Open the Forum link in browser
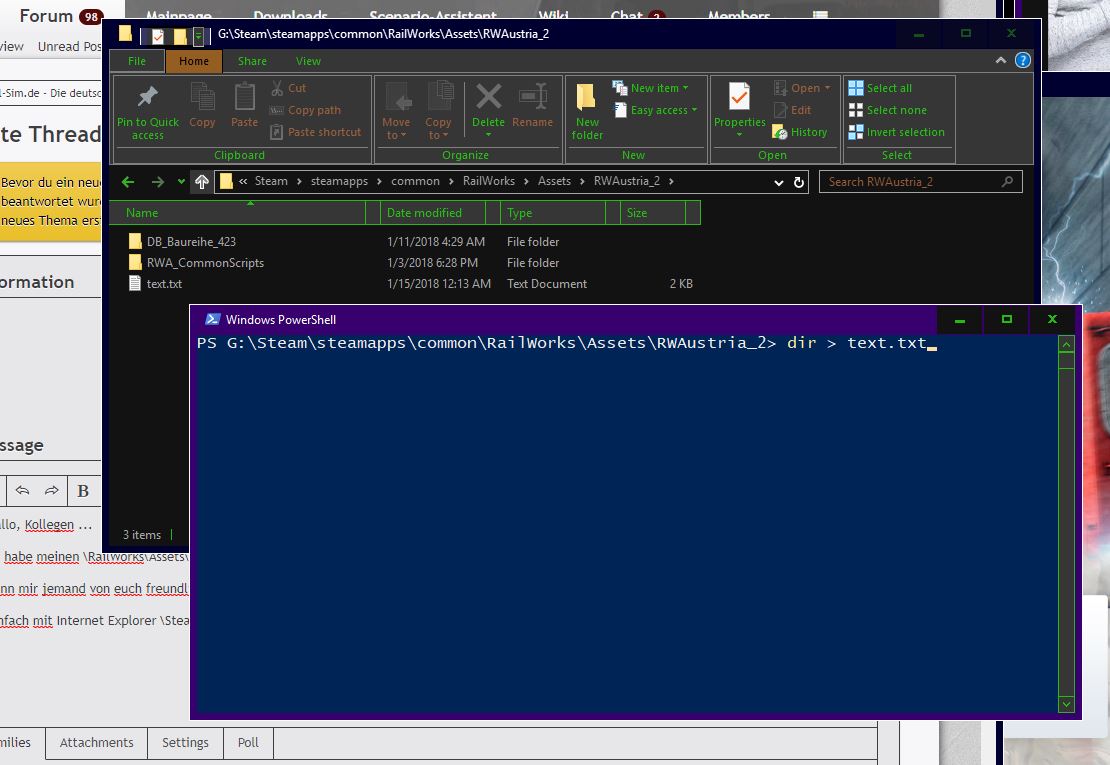Viewport: 1110px width, 765px height. point(46,16)
